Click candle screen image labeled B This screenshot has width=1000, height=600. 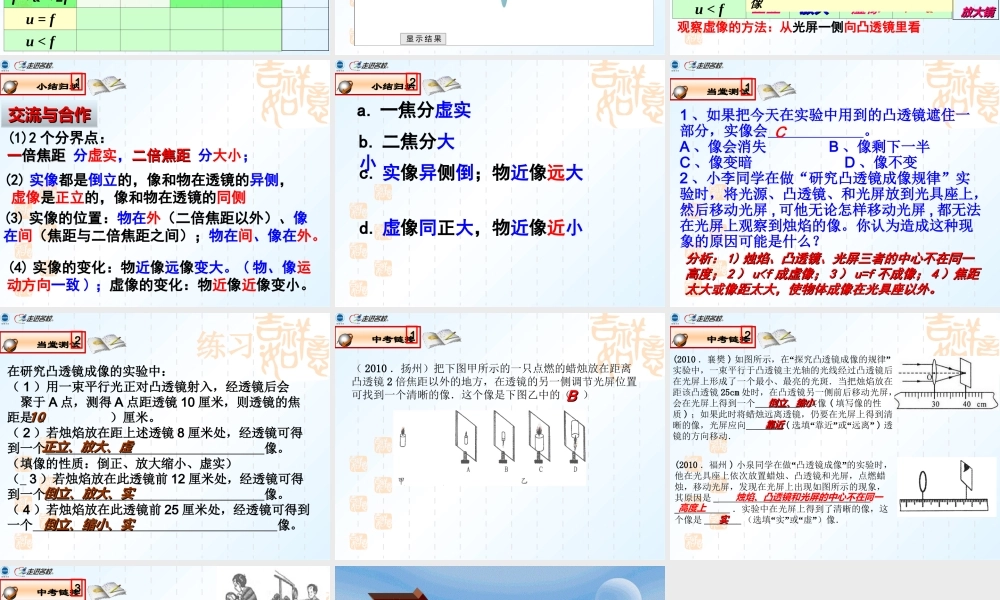pos(504,437)
